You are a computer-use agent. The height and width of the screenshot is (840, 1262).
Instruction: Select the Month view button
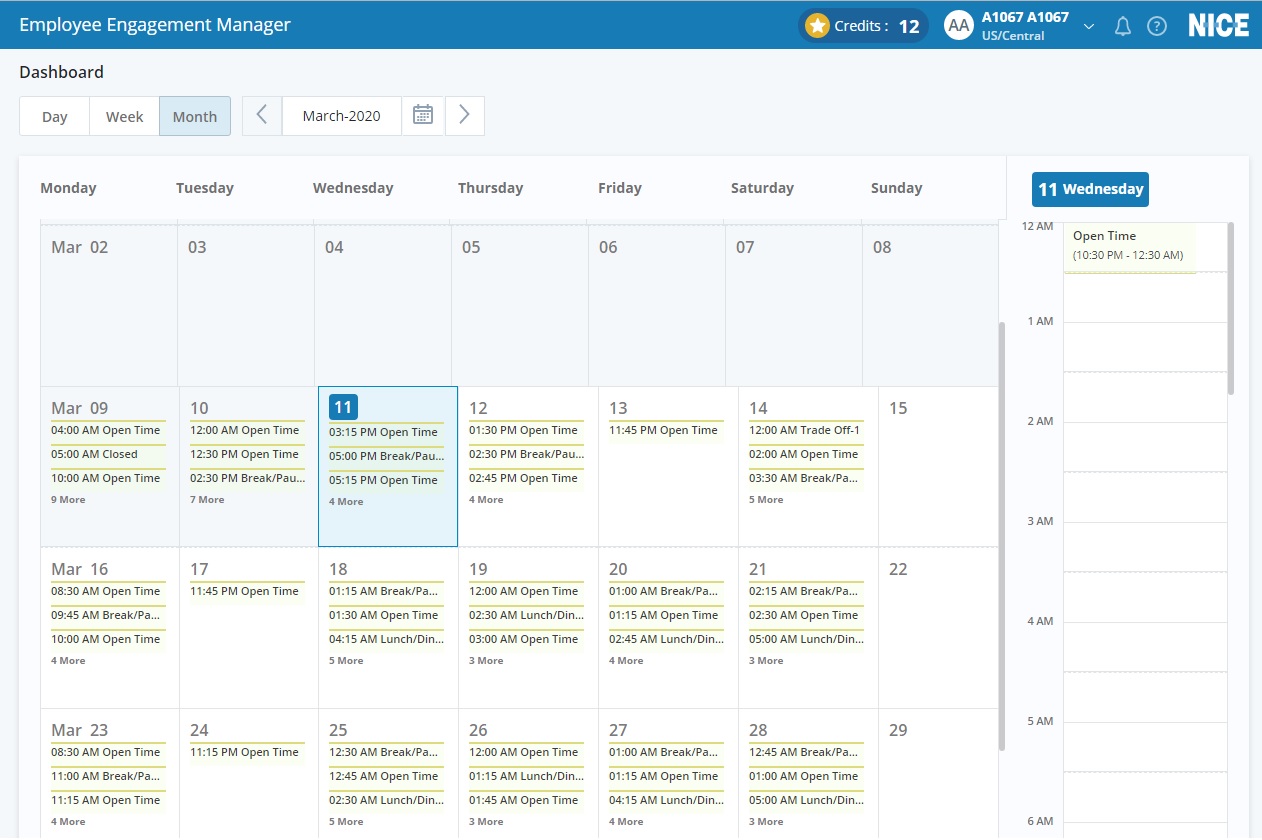(x=195, y=116)
